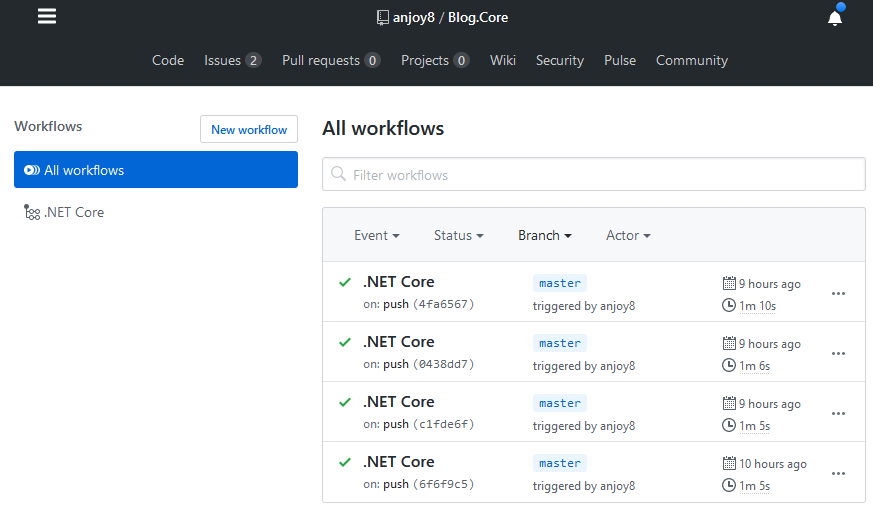Click the .NET Core workflow icon in sidebar
The image size is (873, 515).
pyautogui.click(x=32, y=212)
